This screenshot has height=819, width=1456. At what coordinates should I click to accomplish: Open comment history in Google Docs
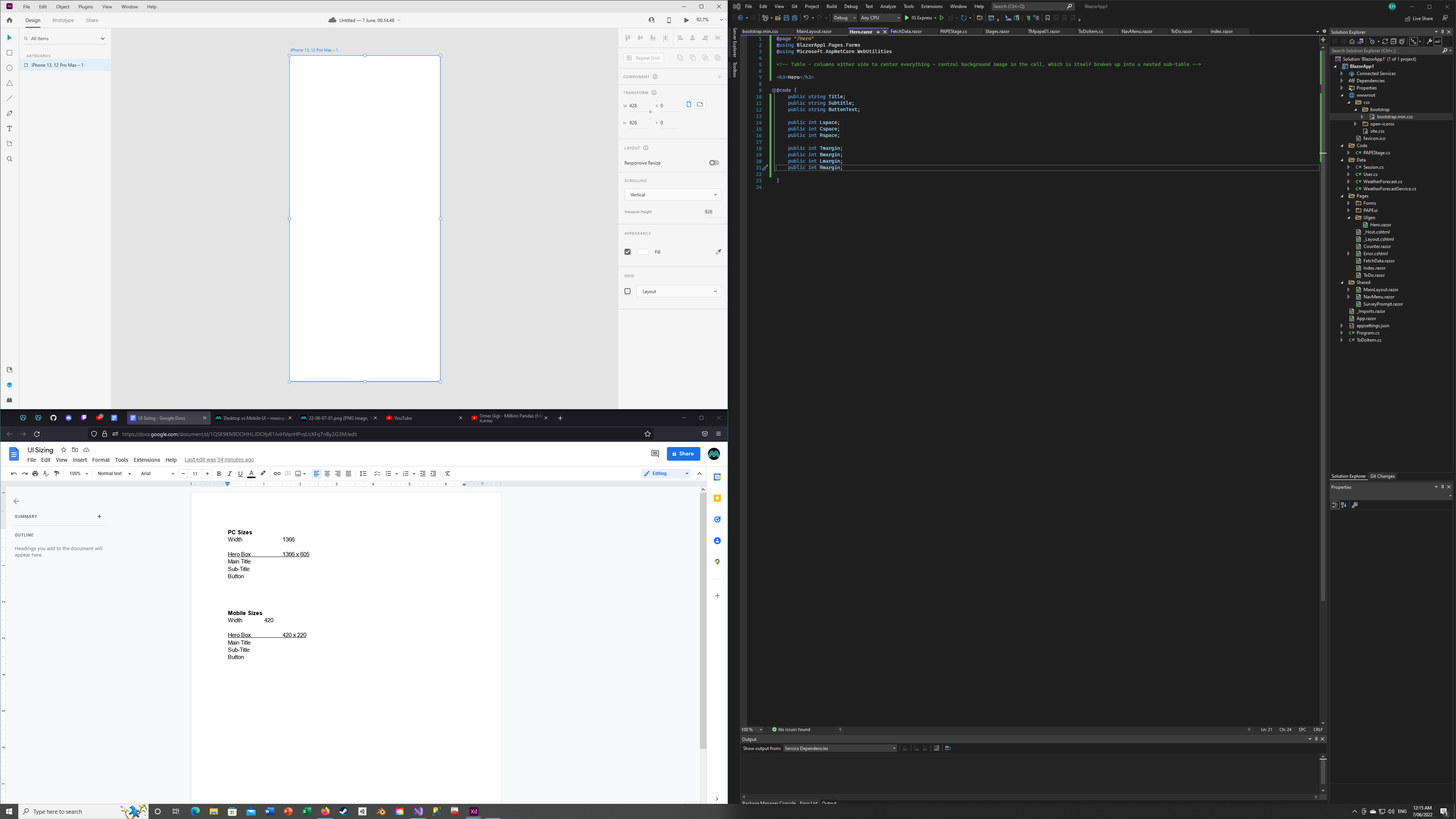point(655,454)
